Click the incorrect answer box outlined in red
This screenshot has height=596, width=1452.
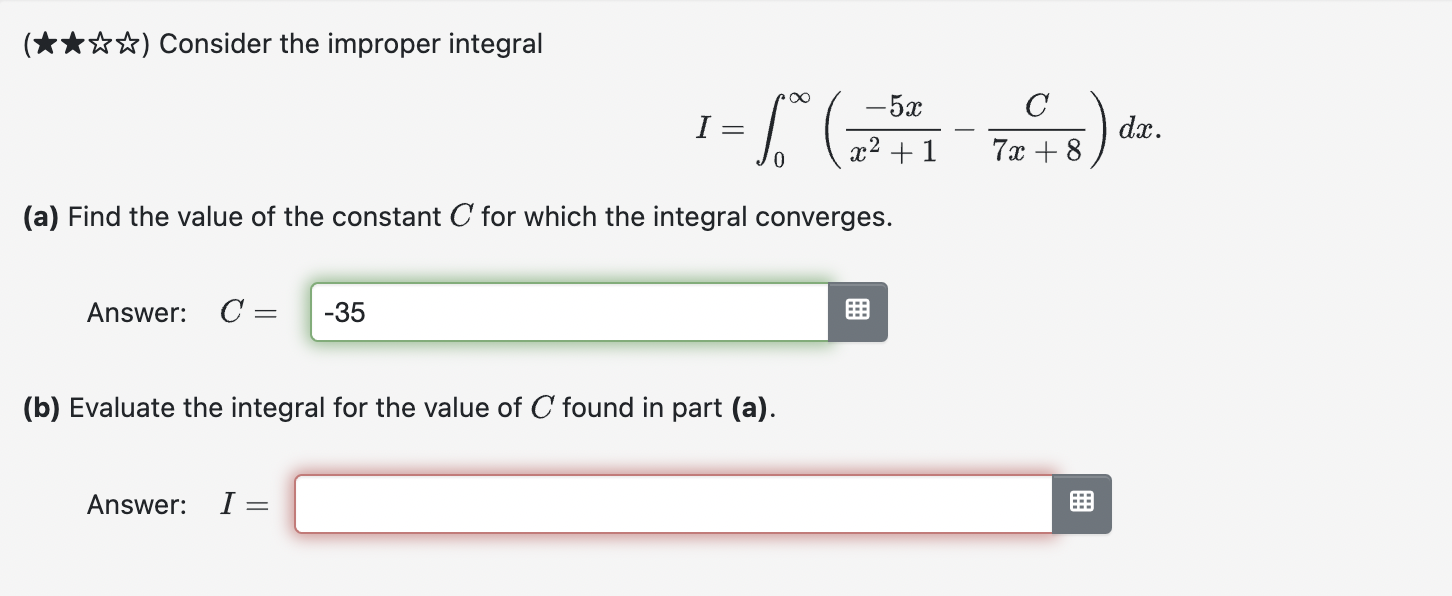click(670, 504)
